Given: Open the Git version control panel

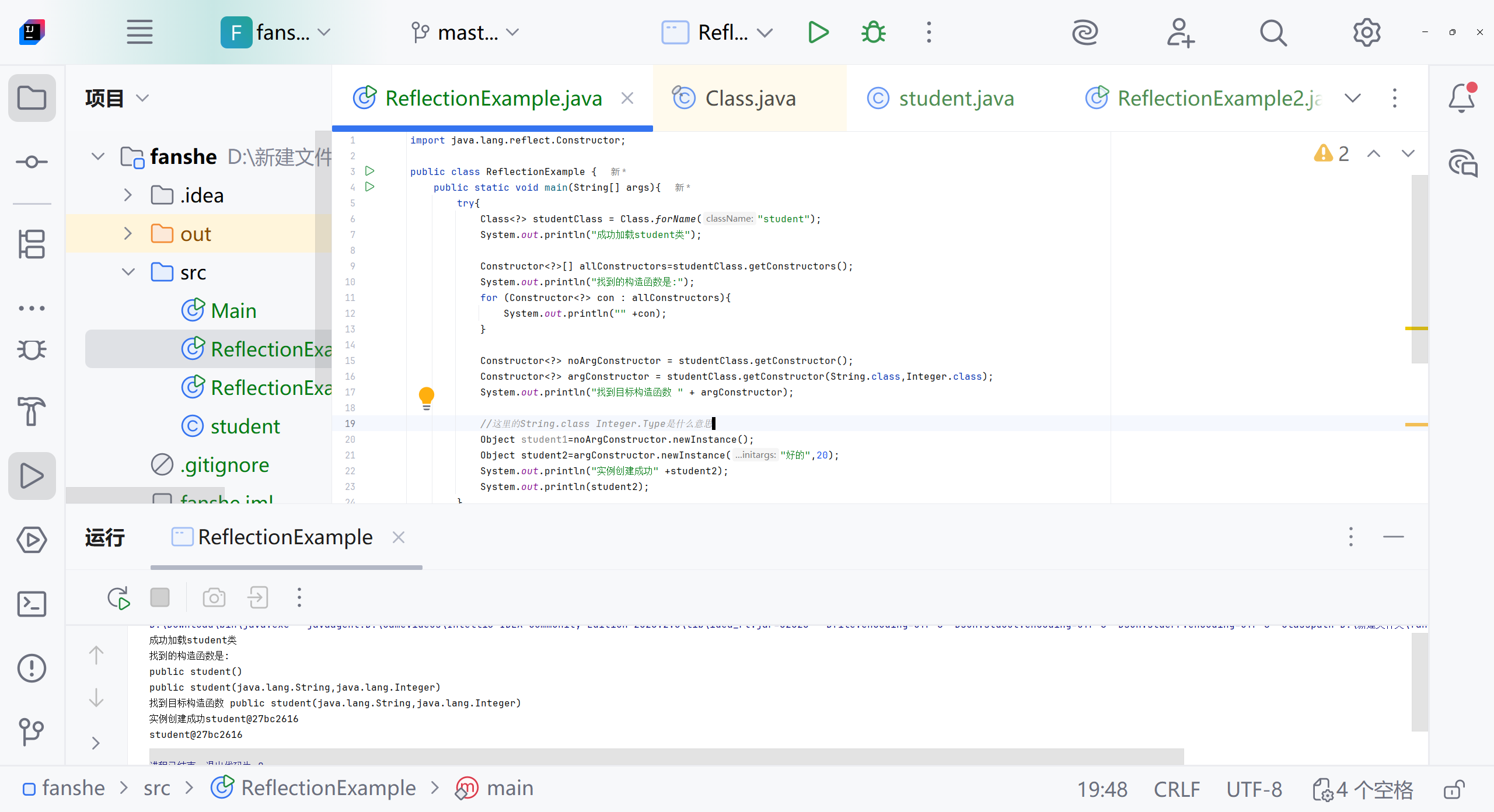Looking at the screenshot, I should tap(32, 731).
